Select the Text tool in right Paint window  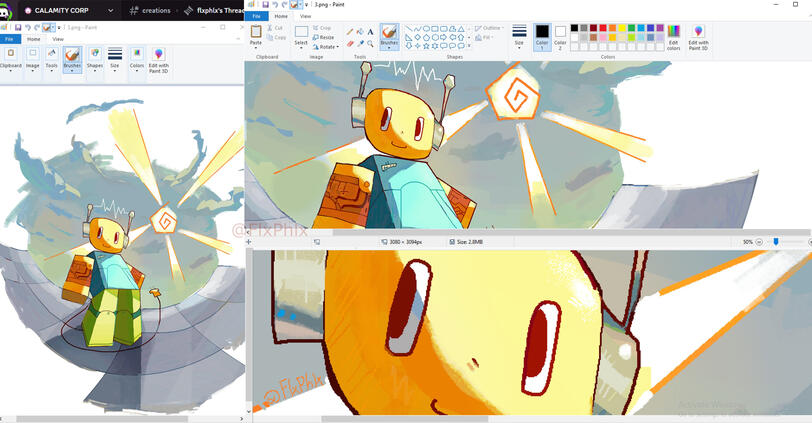click(x=370, y=32)
